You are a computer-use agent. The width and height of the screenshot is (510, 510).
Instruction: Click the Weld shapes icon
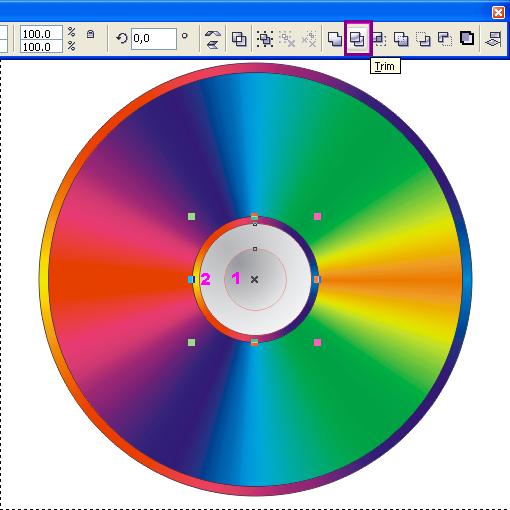[335, 39]
